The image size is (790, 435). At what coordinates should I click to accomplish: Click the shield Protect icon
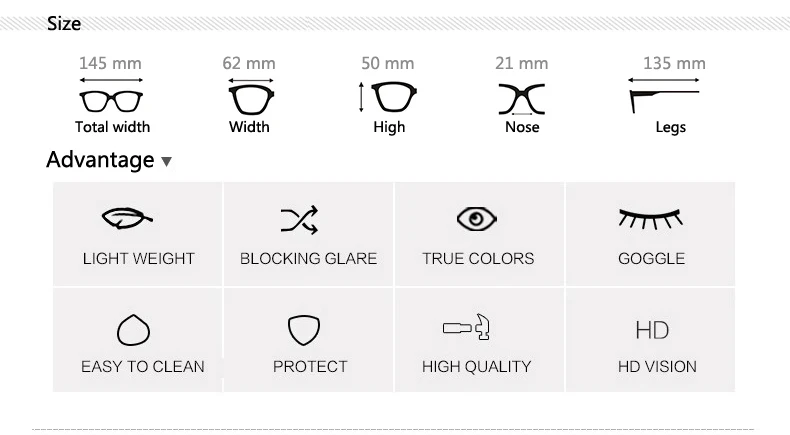(302, 329)
